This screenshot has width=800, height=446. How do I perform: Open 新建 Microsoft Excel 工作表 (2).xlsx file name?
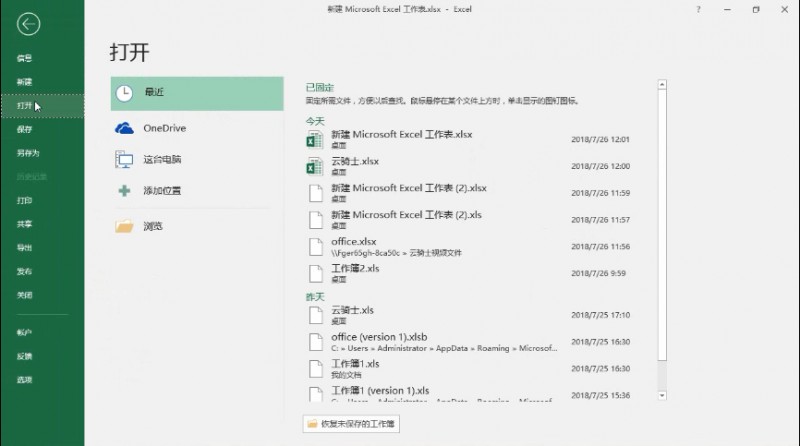pyautogui.click(x=409, y=188)
